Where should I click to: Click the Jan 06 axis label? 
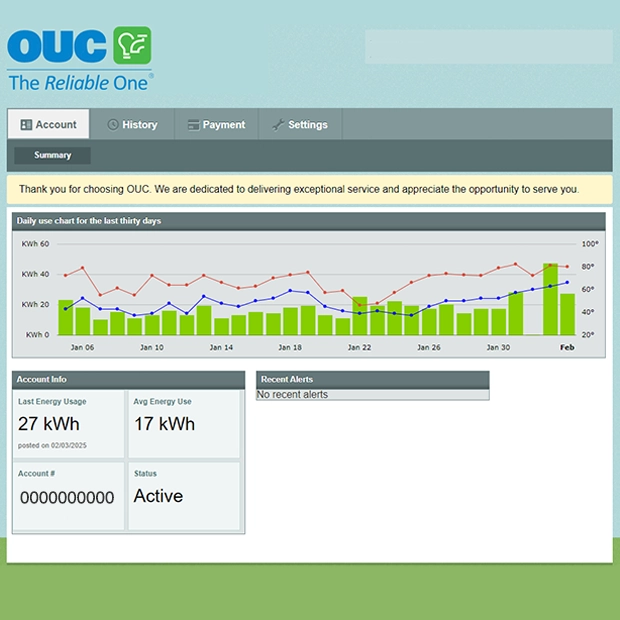pyautogui.click(x=82, y=347)
